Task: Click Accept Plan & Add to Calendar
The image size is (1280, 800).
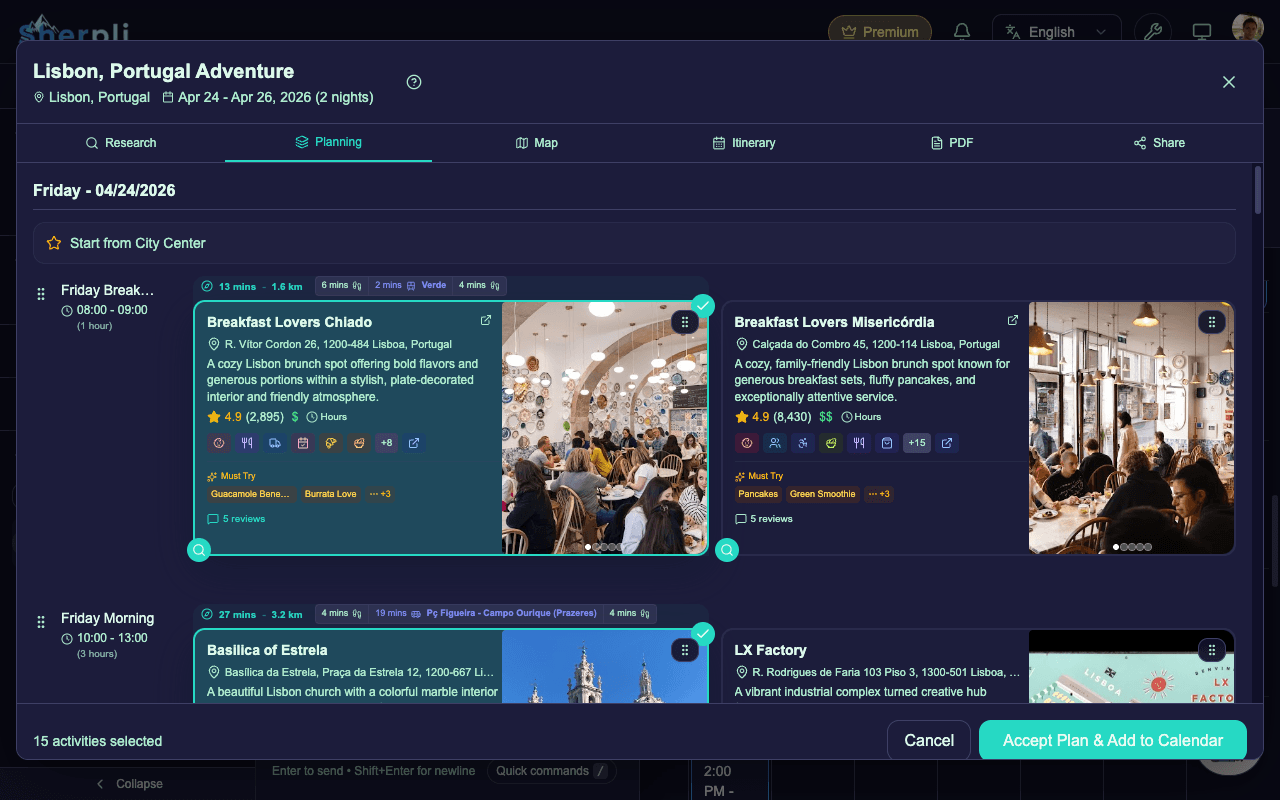Action: (1113, 740)
